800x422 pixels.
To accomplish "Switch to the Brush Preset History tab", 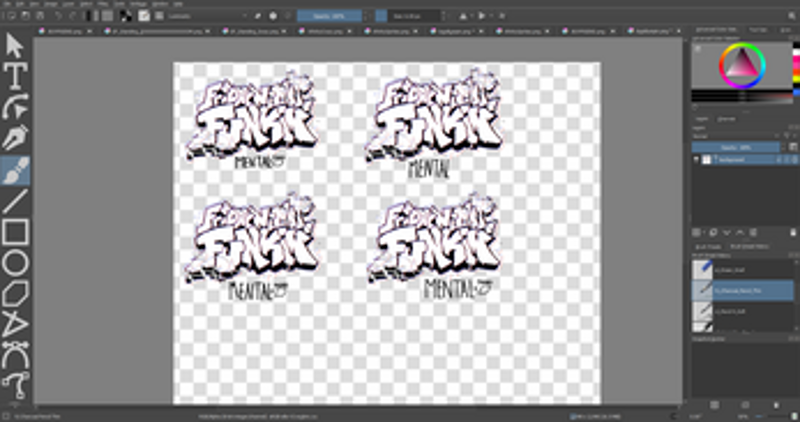I will pyautogui.click(x=749, y=246).
